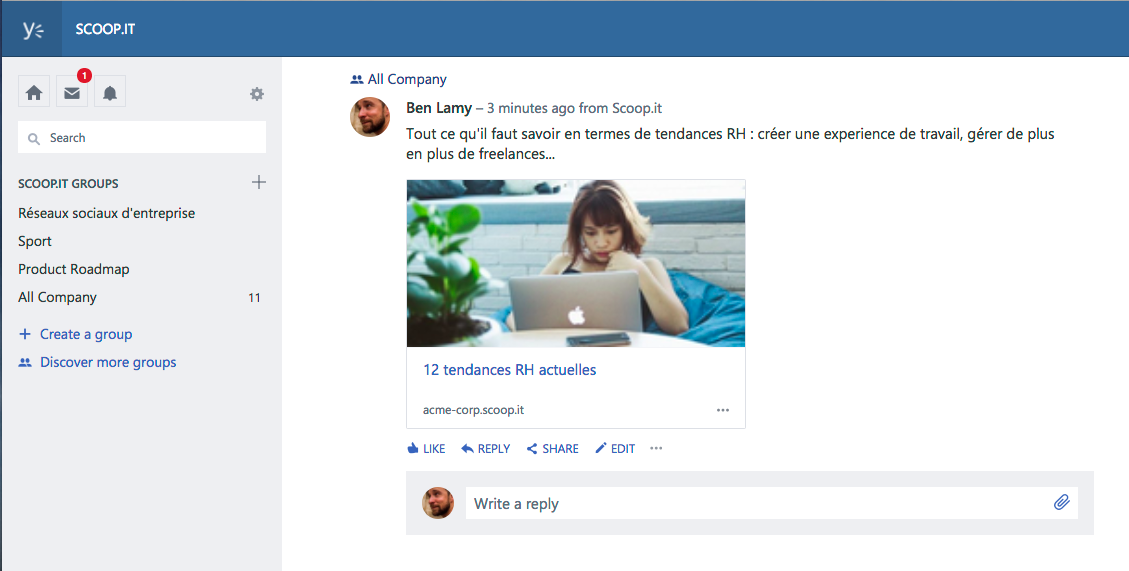The image size is (1129, 571).
Task: Open the Product Roadmap group
Action: pyautogui.click(x=73, y=269)
